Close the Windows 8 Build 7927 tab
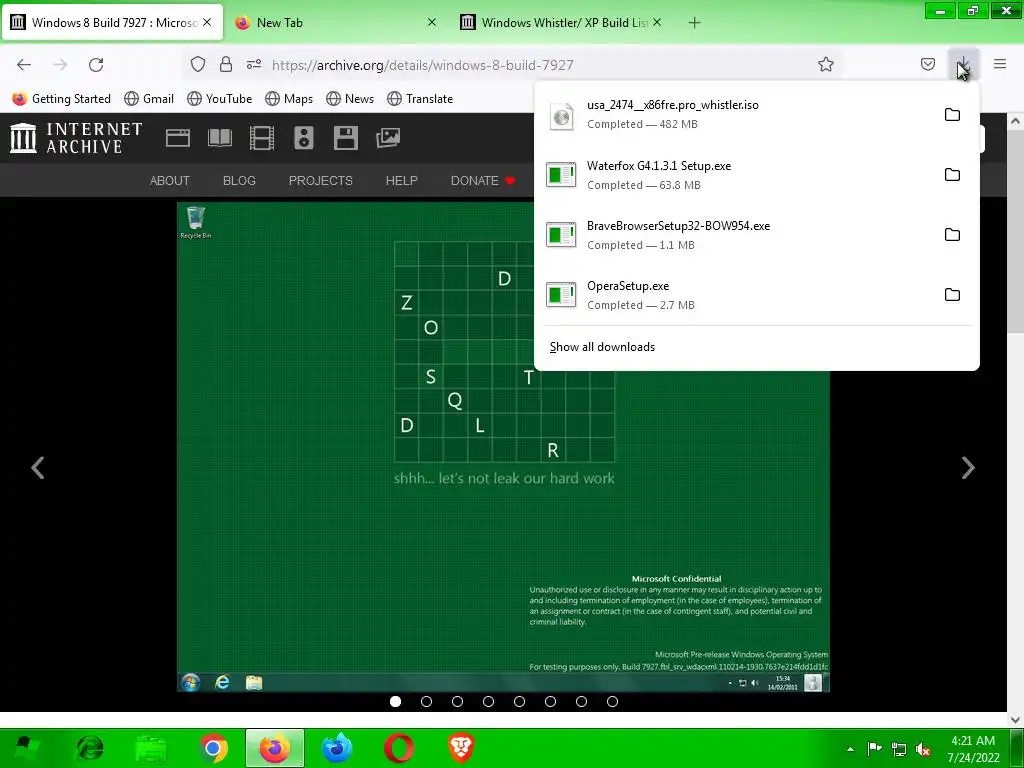 (x=207, y=22)
